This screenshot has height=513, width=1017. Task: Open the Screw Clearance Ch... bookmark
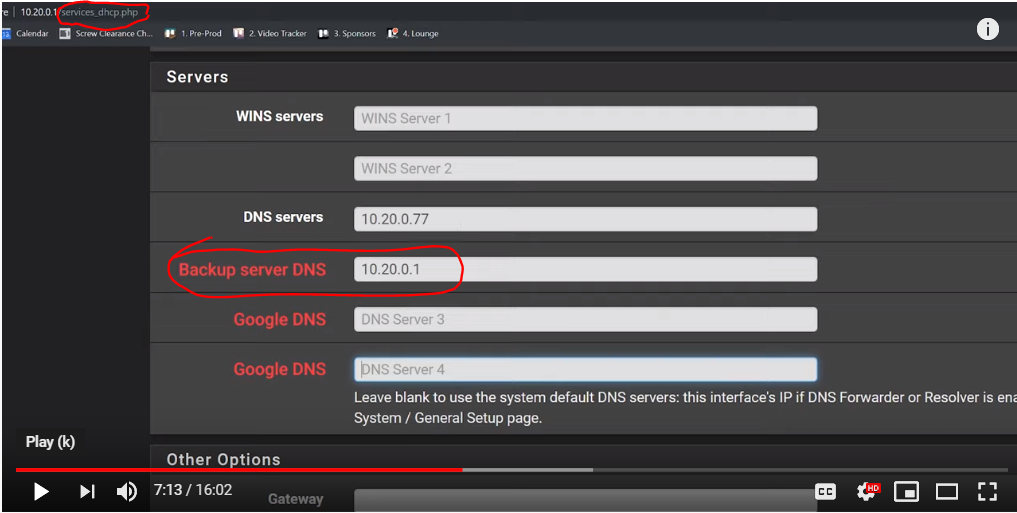106,34
